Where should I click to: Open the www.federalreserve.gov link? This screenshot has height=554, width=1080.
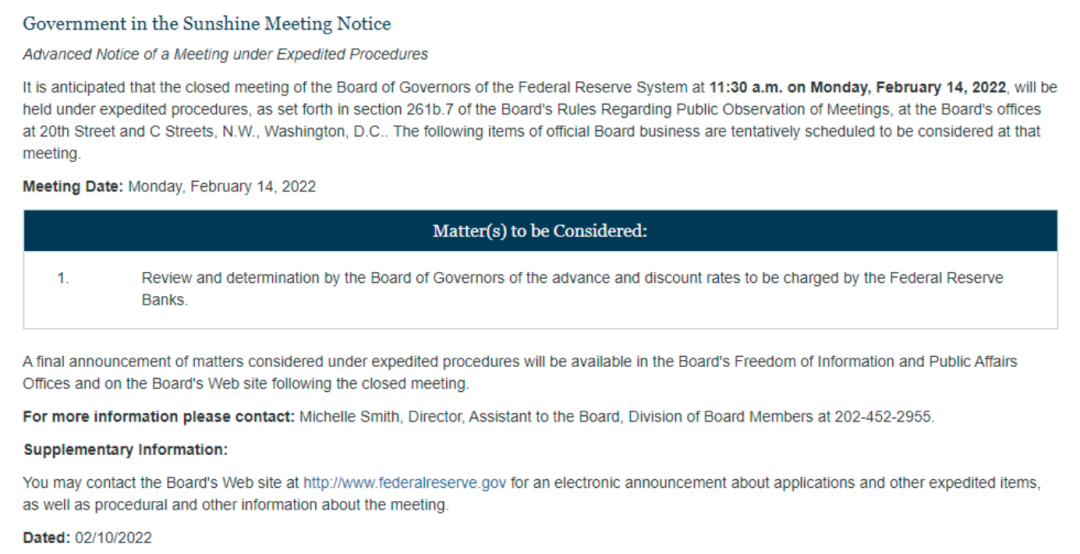(x=405, y=484)
